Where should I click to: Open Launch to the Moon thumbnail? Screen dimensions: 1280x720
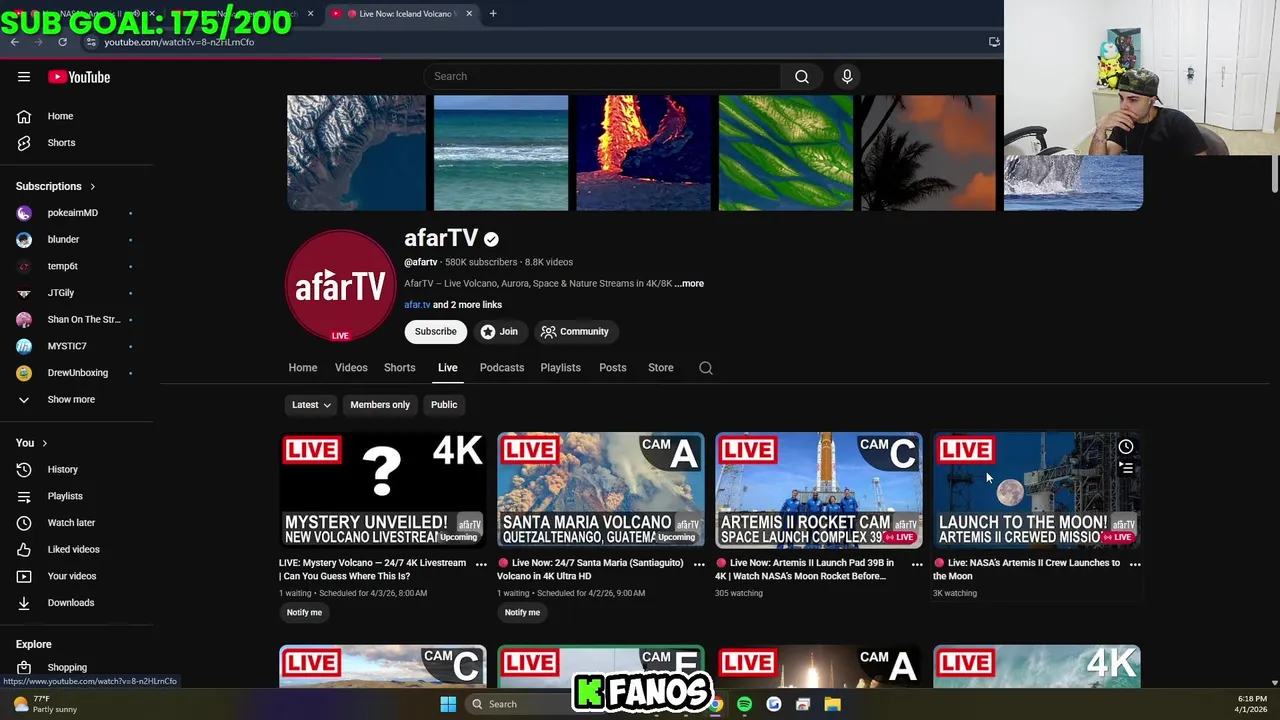point(1037,490)
